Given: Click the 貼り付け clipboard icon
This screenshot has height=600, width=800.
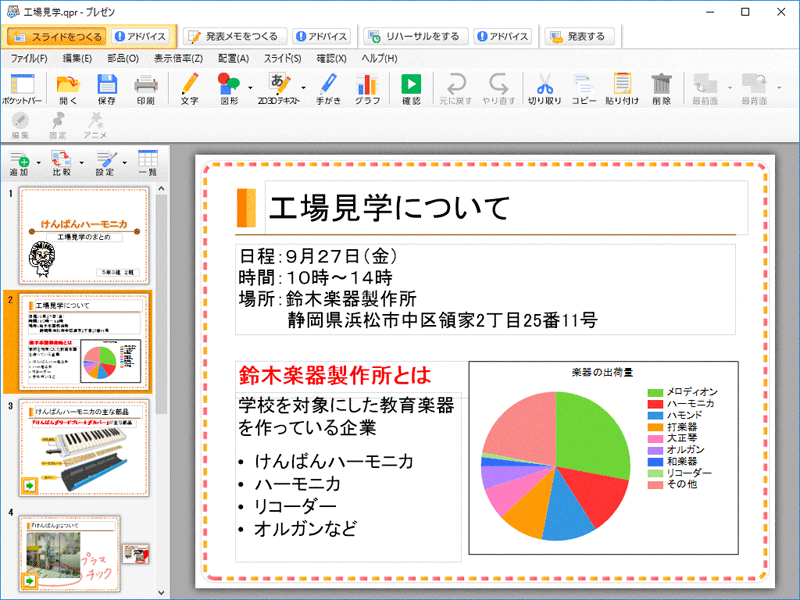Looking at the screenshot, I should [621, 88].
